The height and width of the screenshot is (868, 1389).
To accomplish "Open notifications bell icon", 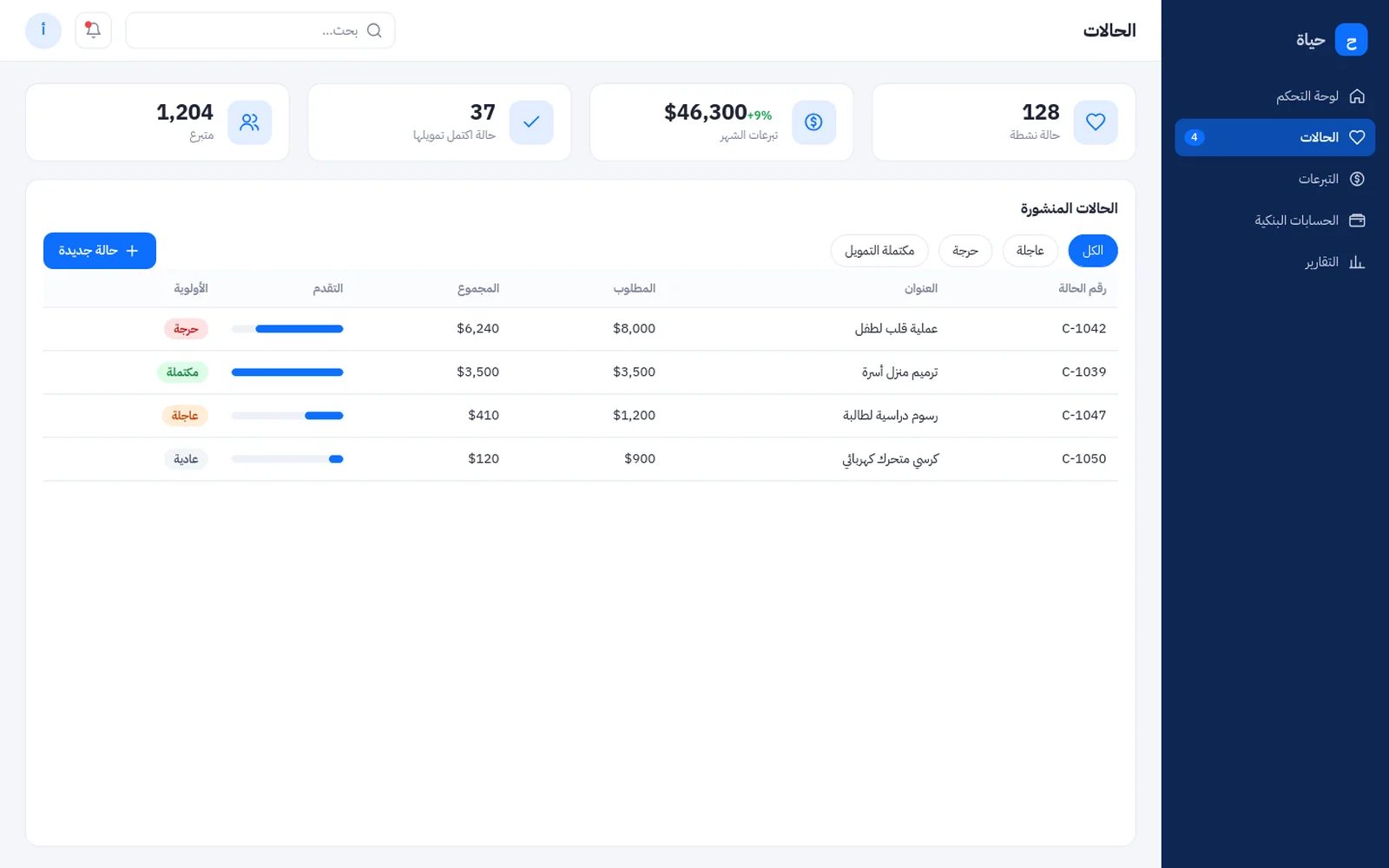I will 93,30.
